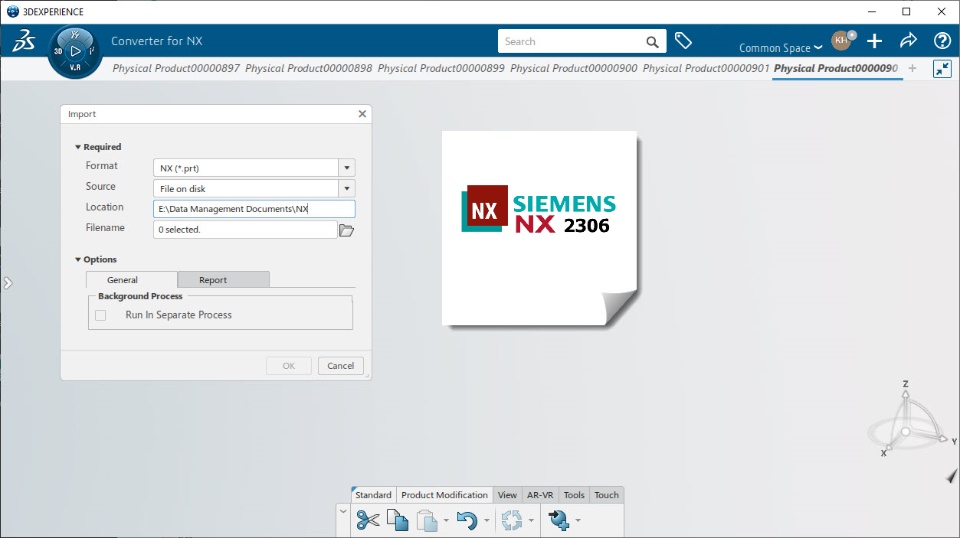The image size is (960, 538).
Task: Click the Siemens NX 2306 thumbnail
Action: (540, 229)
